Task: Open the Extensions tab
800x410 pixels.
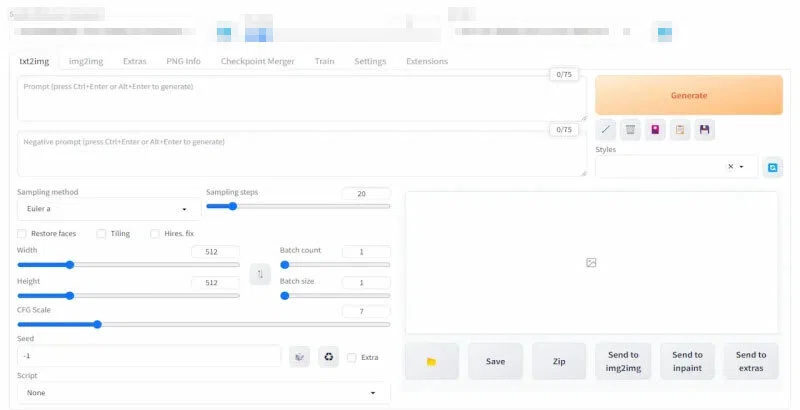Action: [x=427, y=61]
